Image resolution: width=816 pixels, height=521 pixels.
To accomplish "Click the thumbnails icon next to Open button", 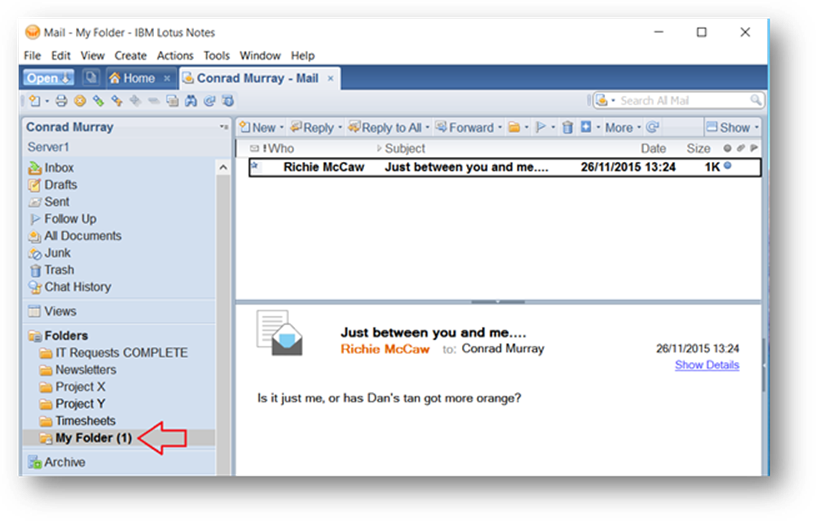I will pos(91,78).
